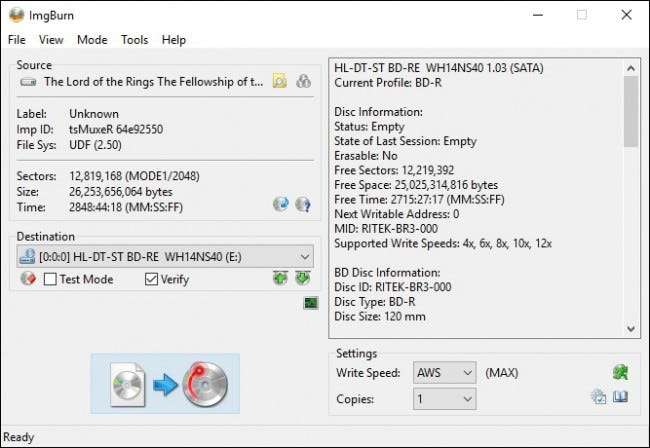
Task: Click the green log window icon
Action: pyautogui.click(x=311, y=303)
